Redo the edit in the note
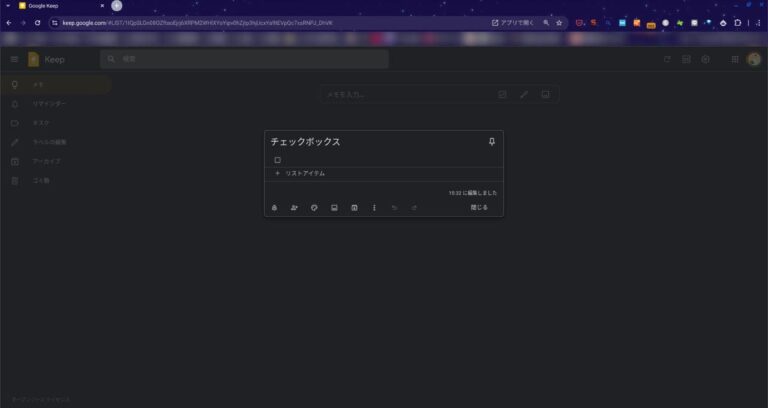This screenshot has height=408, width=768. click(x=414, y=208)
